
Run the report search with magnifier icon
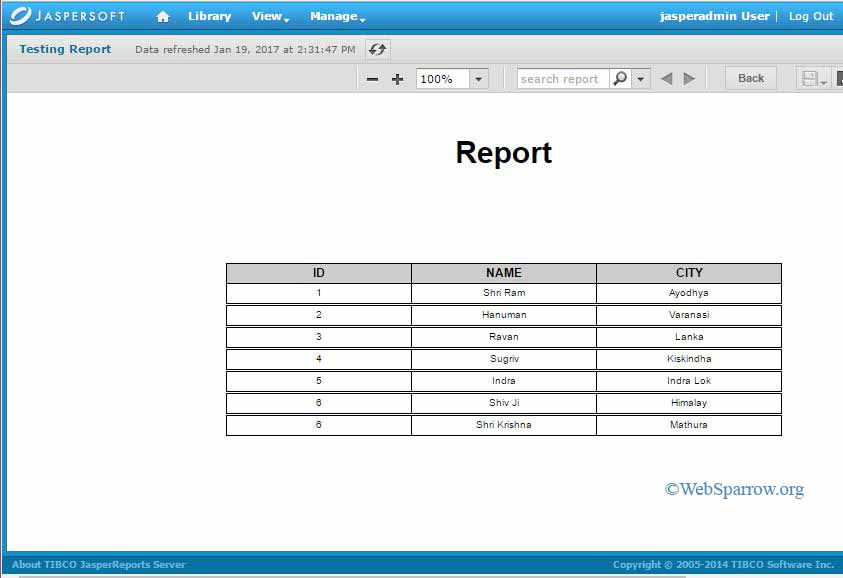[621, 78]
